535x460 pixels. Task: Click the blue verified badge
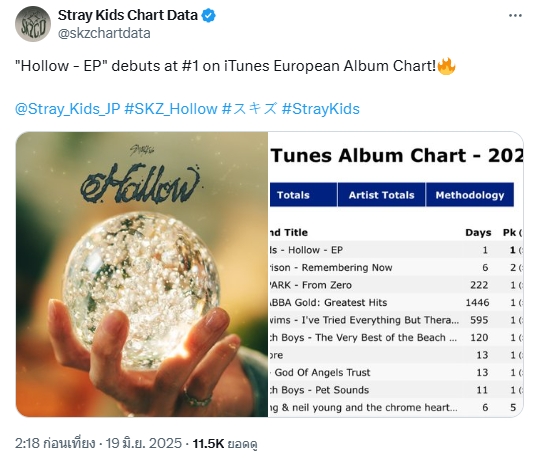[208, 15]
